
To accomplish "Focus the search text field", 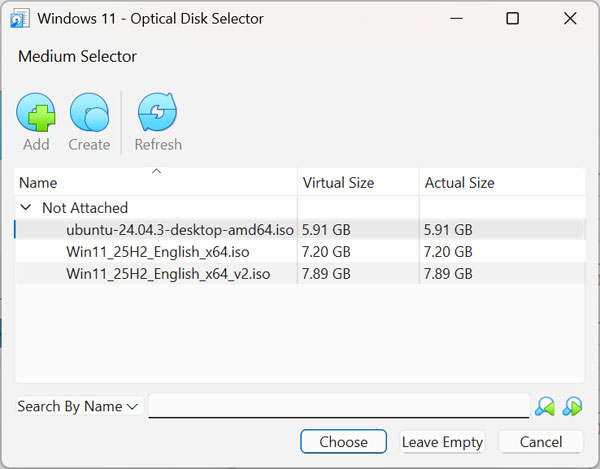I will (339, 406).
